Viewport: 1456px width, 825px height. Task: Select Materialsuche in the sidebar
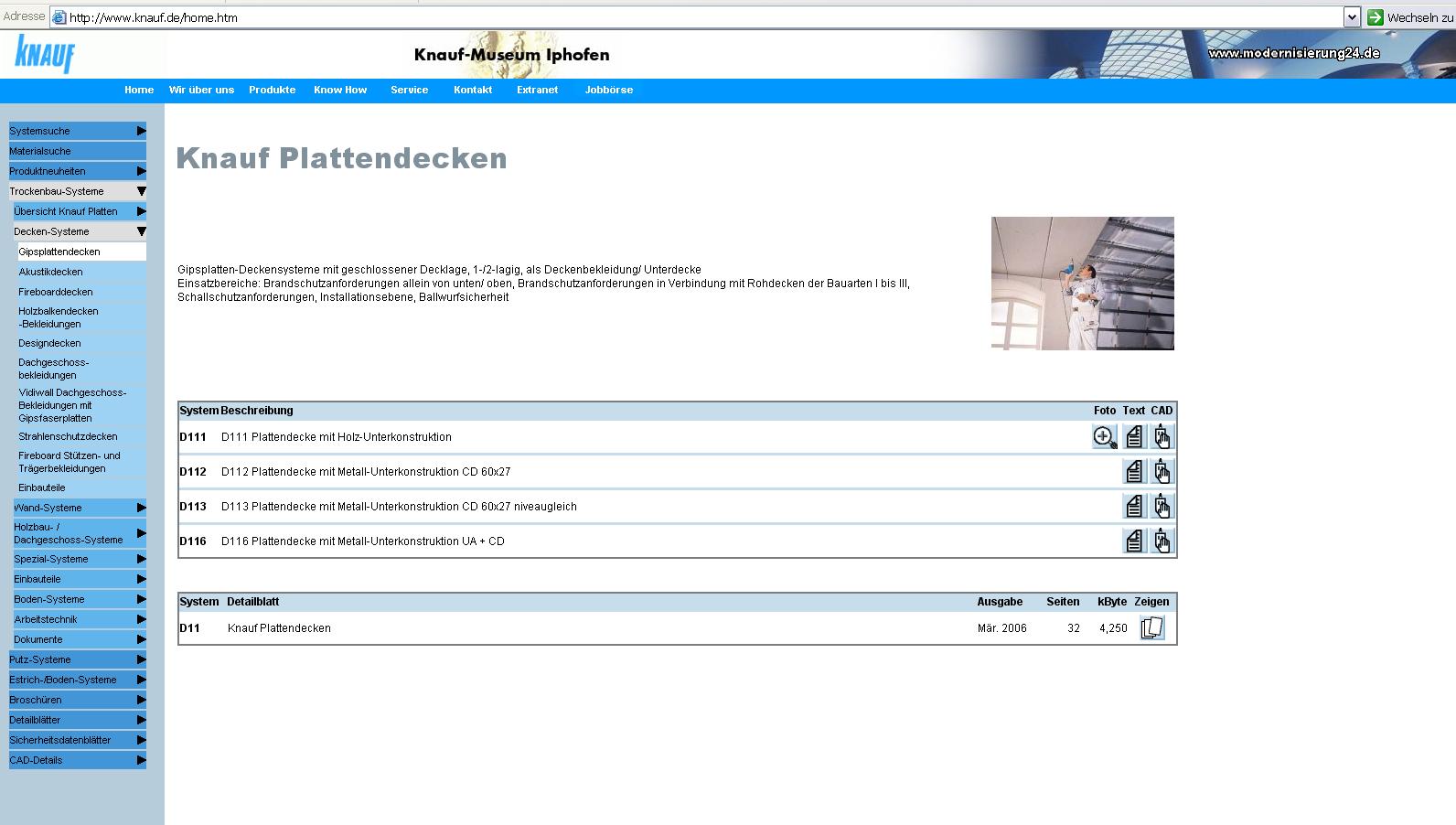pos(78,151)
